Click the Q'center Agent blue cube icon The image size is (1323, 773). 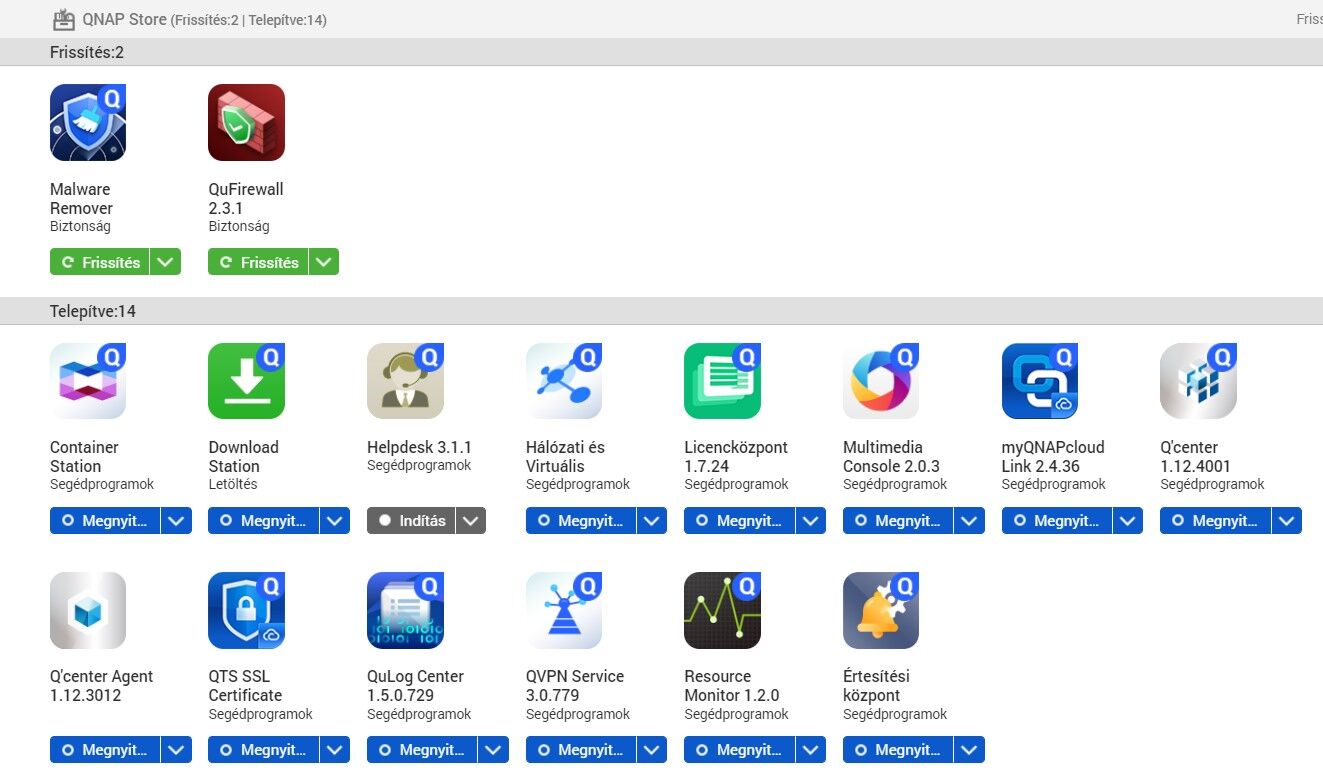pyautogui.click(x=88, y=610)
